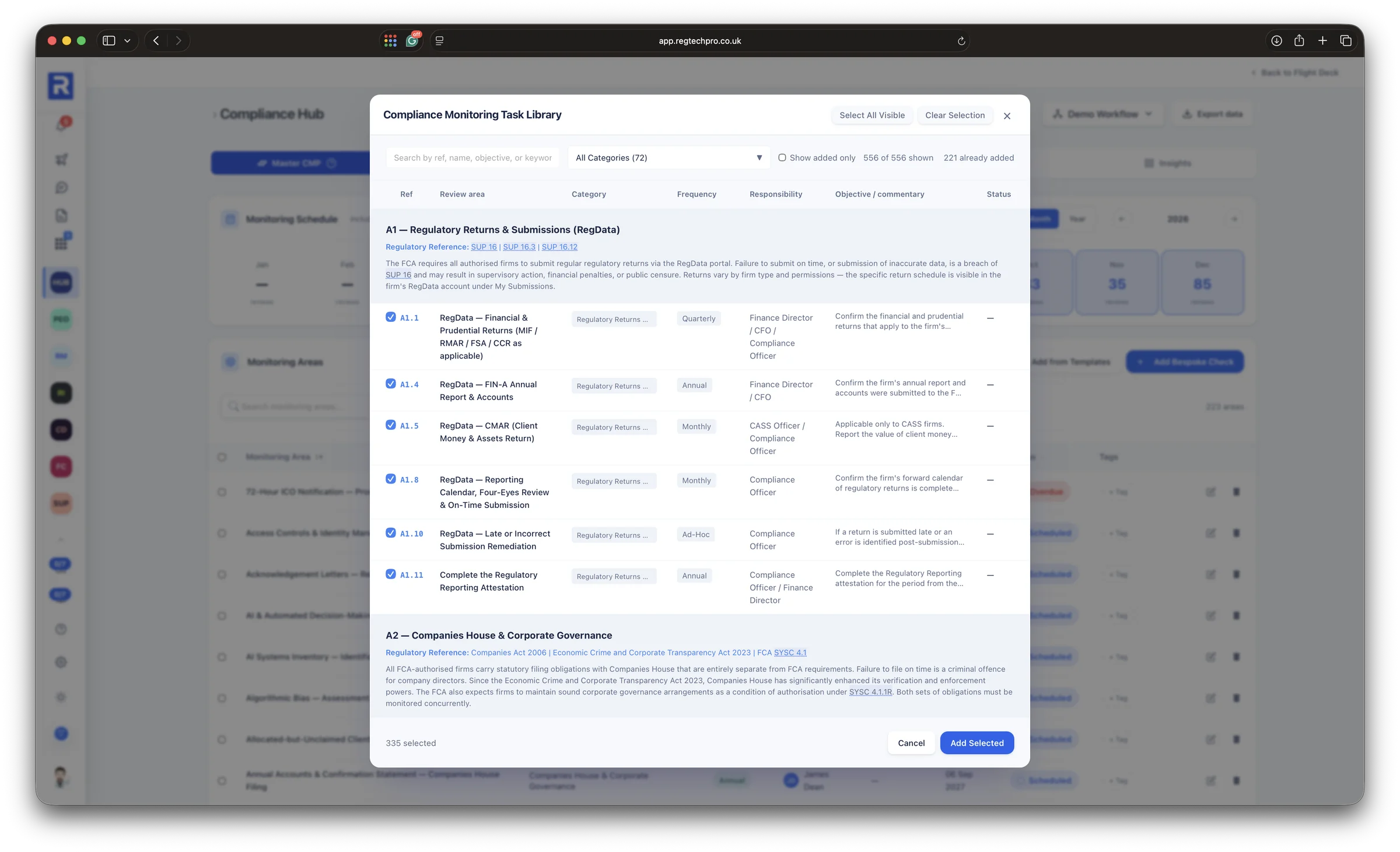1400x852 pixels.
Task: Open SYSC 4.1 reference link under A2
Action: [x=790, y=653]
